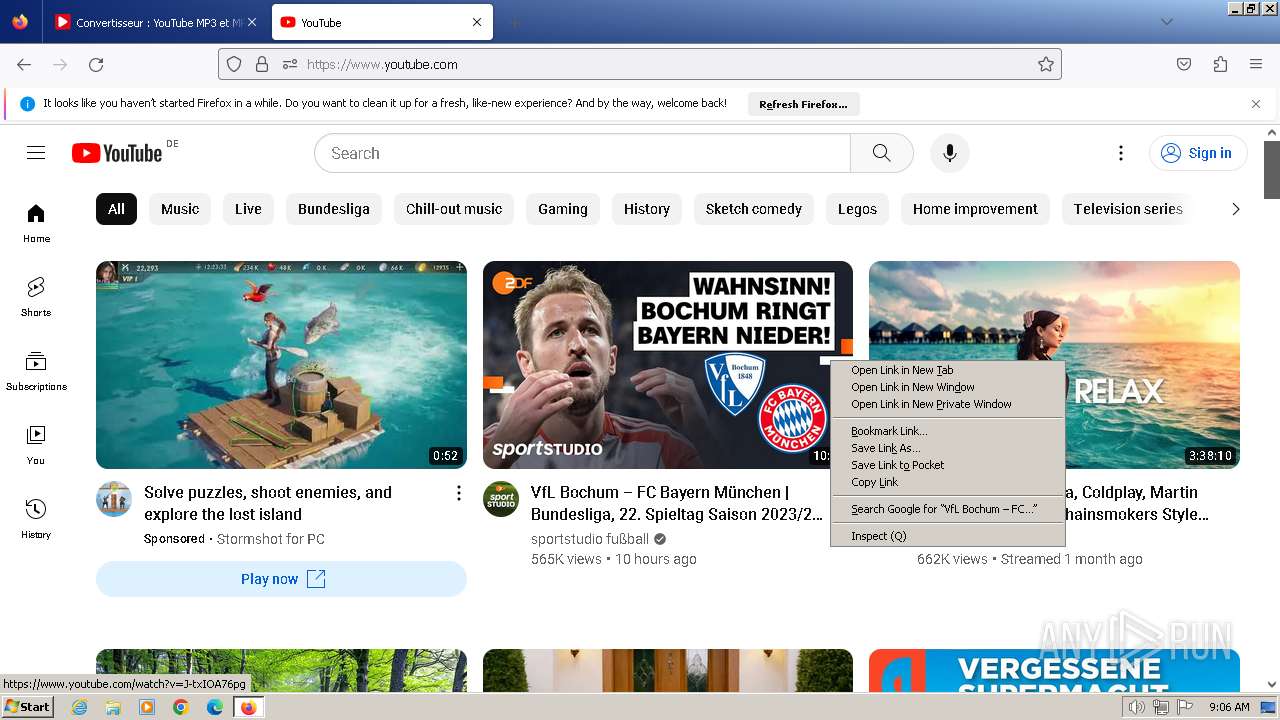Click the site padlock icon
The width and height of the screenshot is (1280, 720).
262,64
